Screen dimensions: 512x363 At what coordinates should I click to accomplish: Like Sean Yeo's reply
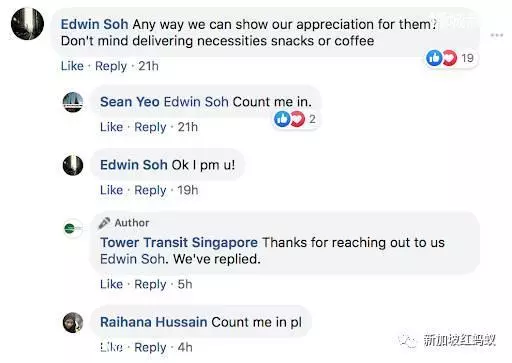pyautogui.click(x=111, y=127)
